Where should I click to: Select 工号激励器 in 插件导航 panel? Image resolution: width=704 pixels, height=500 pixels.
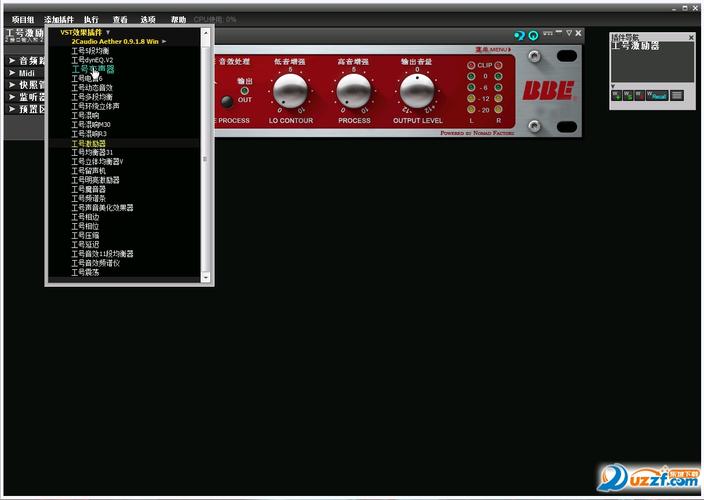click(x=636, y=46)
